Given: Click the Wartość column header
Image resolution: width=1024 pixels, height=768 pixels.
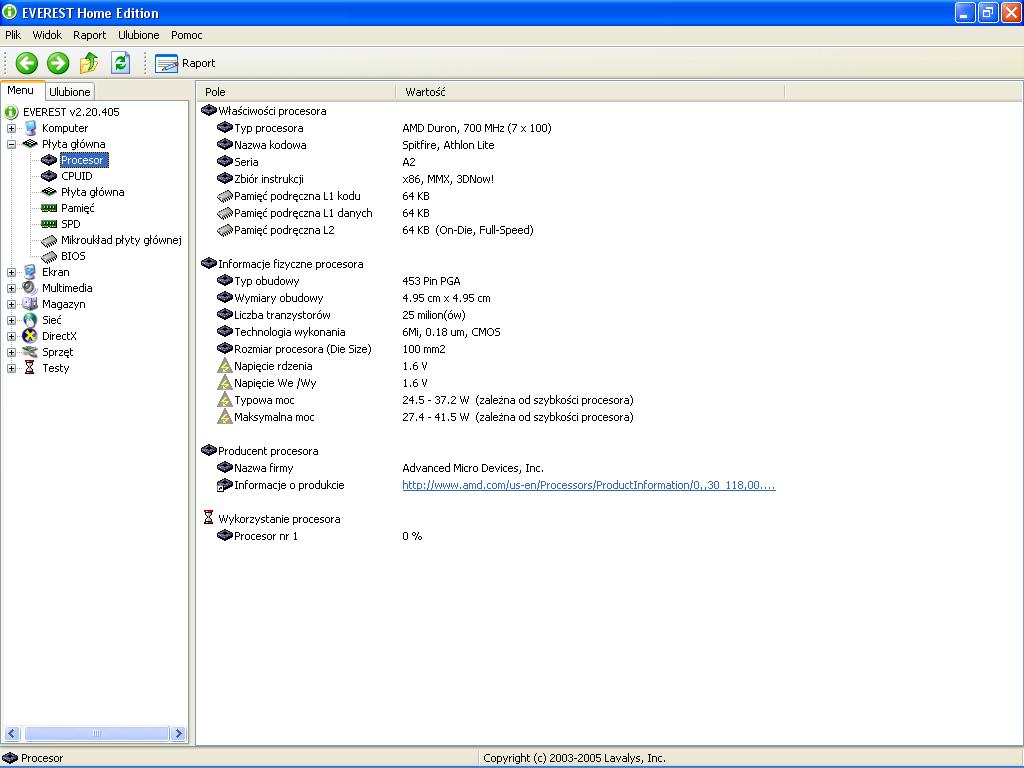Looking at the screenshot, I should pyautogui.click(x=425, y=92).
